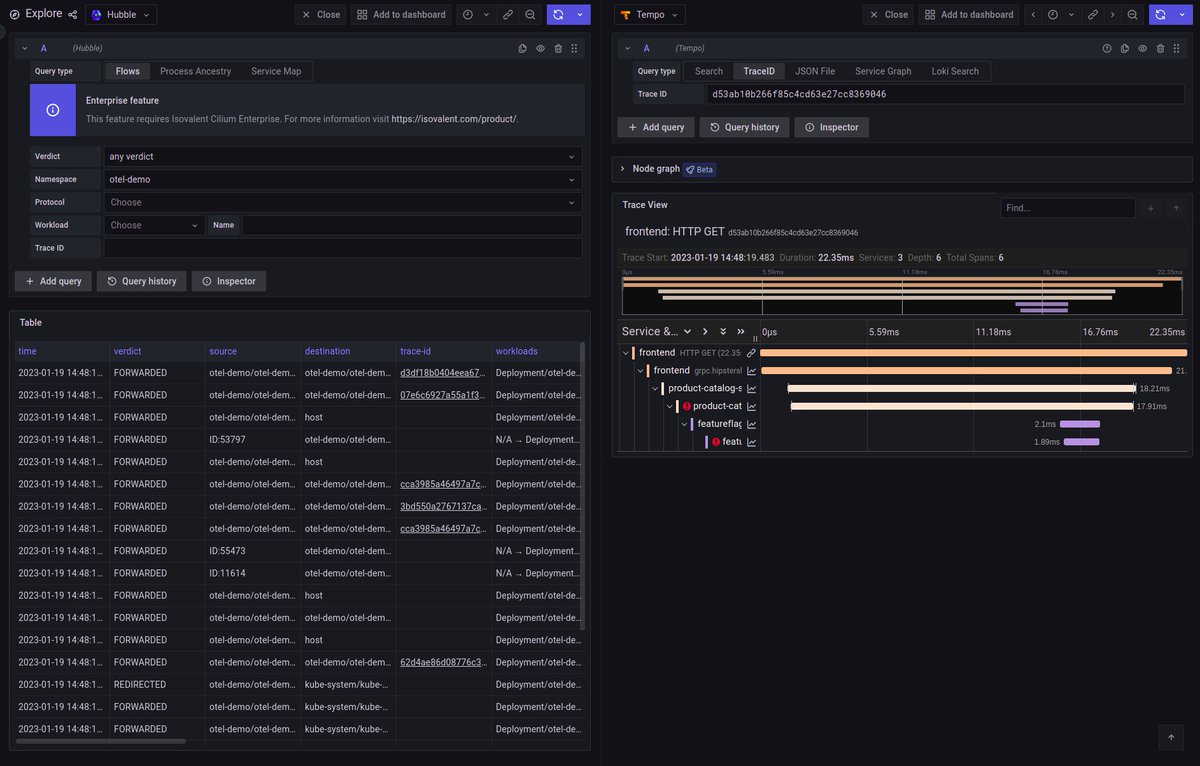1200x766 pixels.
Task: Delete the Hubble query A
Action: tap(558, 48)
